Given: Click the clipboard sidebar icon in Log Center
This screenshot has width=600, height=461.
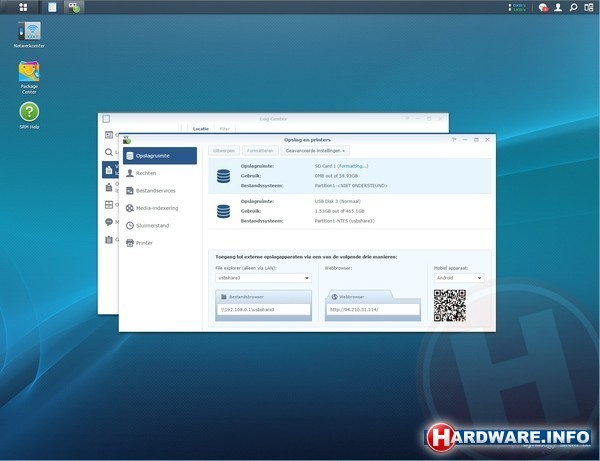Looking at the screenshot, I should [109, 239].
